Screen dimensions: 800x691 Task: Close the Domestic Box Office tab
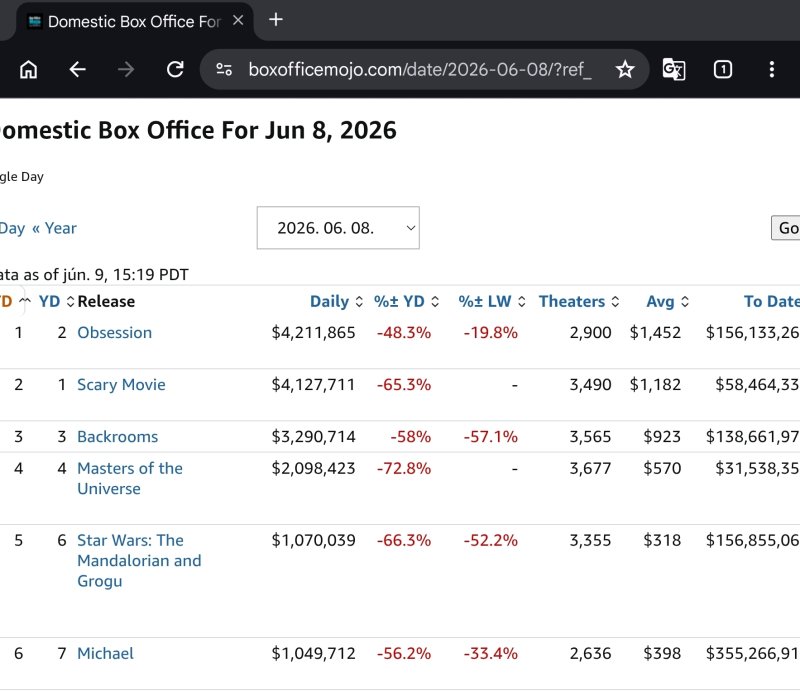coord(238,20)
